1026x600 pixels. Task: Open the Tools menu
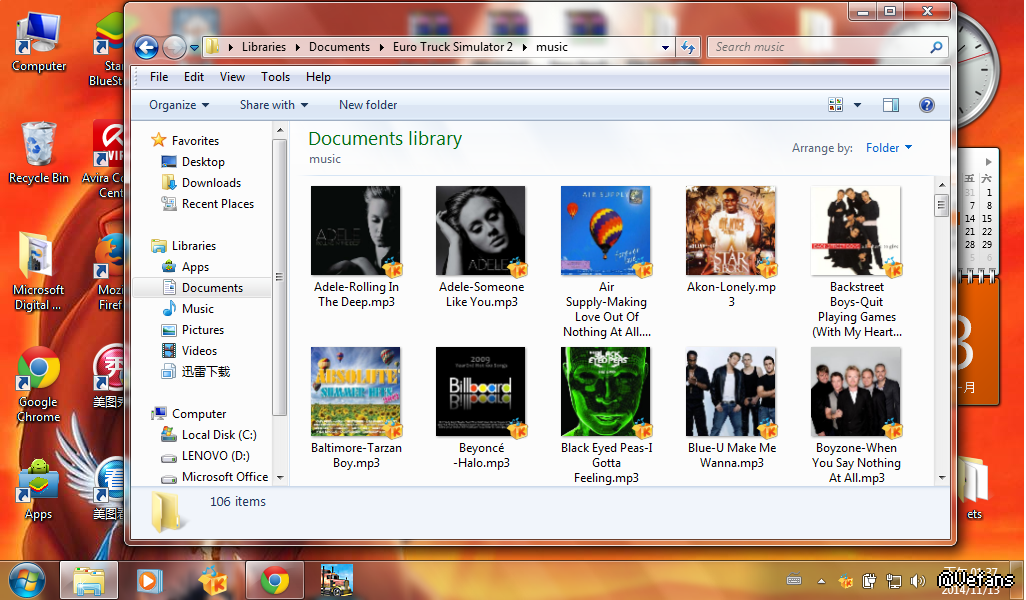[x=275, y=77]
